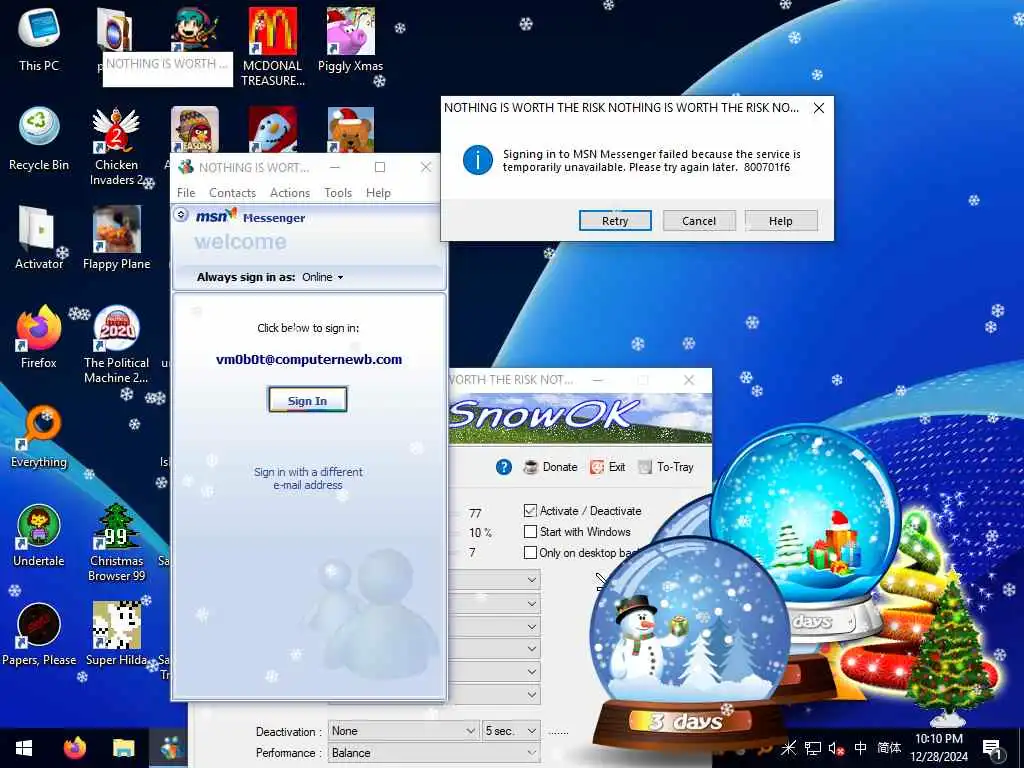
Task: Open dropdown directly above Deactivation row
Action: click(494, 694)
